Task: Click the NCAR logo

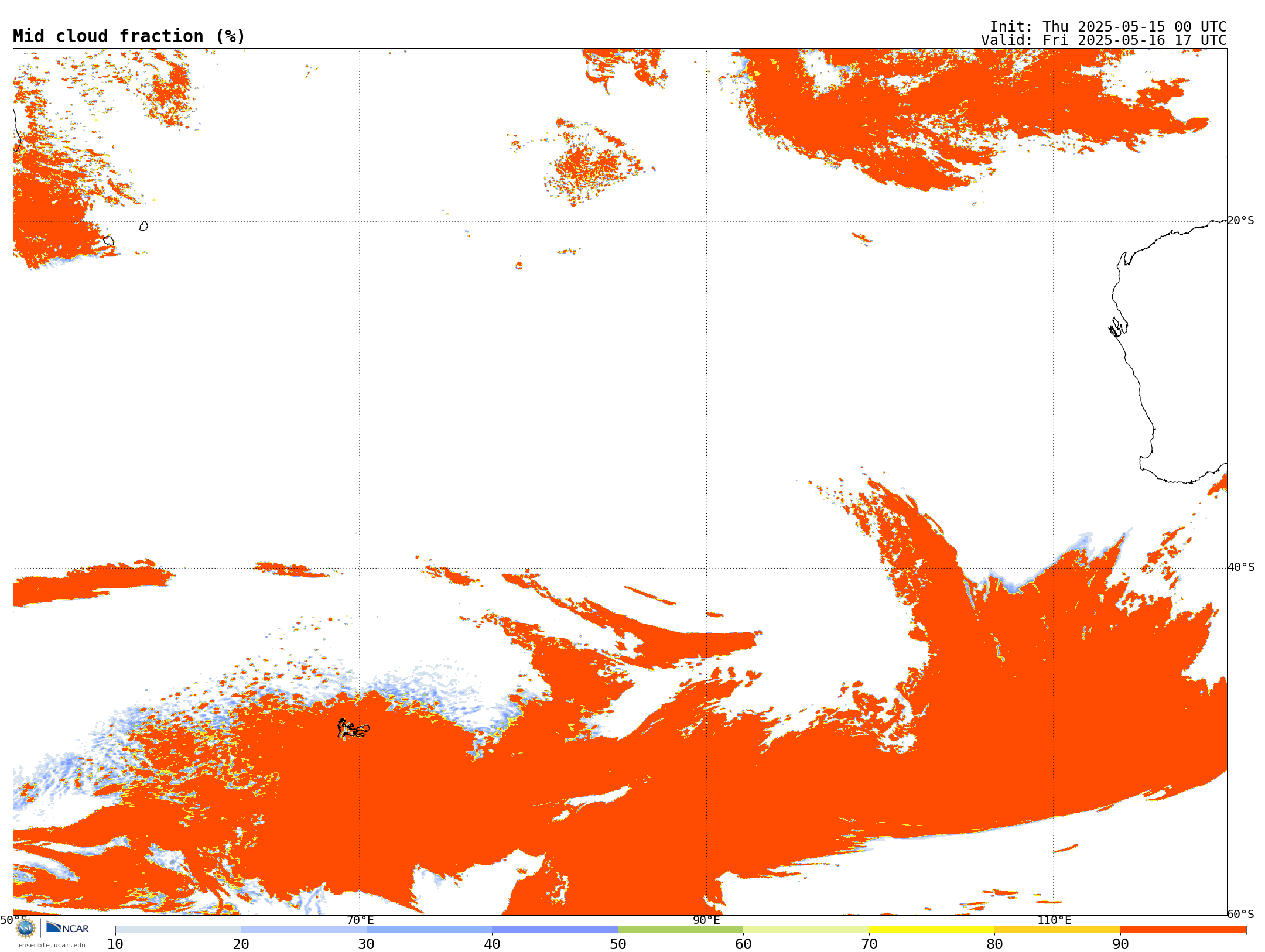Action: pyautogui.click(x=67, y=928)
